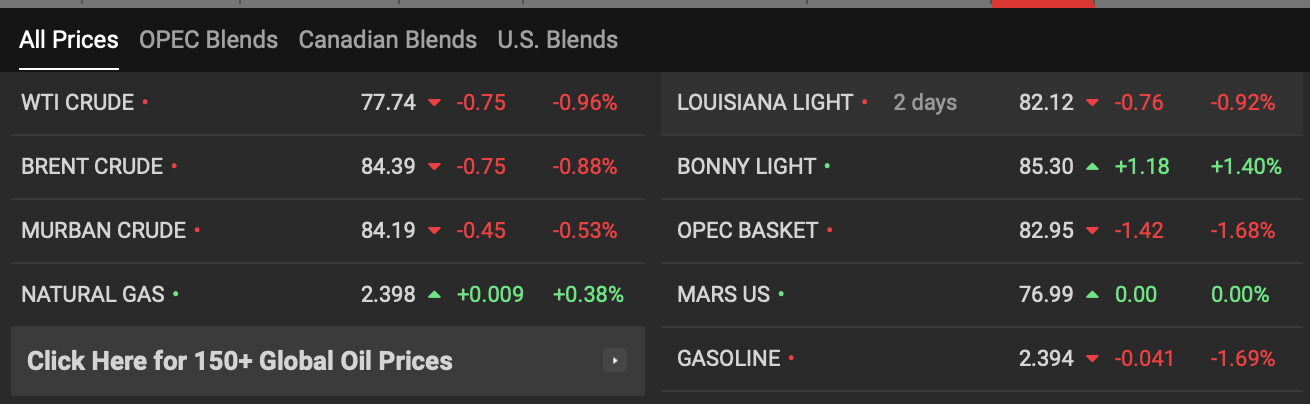Click Here for 150+ Global Oil Prices link
Screen dimensions: 1310x404
point(240,360)
